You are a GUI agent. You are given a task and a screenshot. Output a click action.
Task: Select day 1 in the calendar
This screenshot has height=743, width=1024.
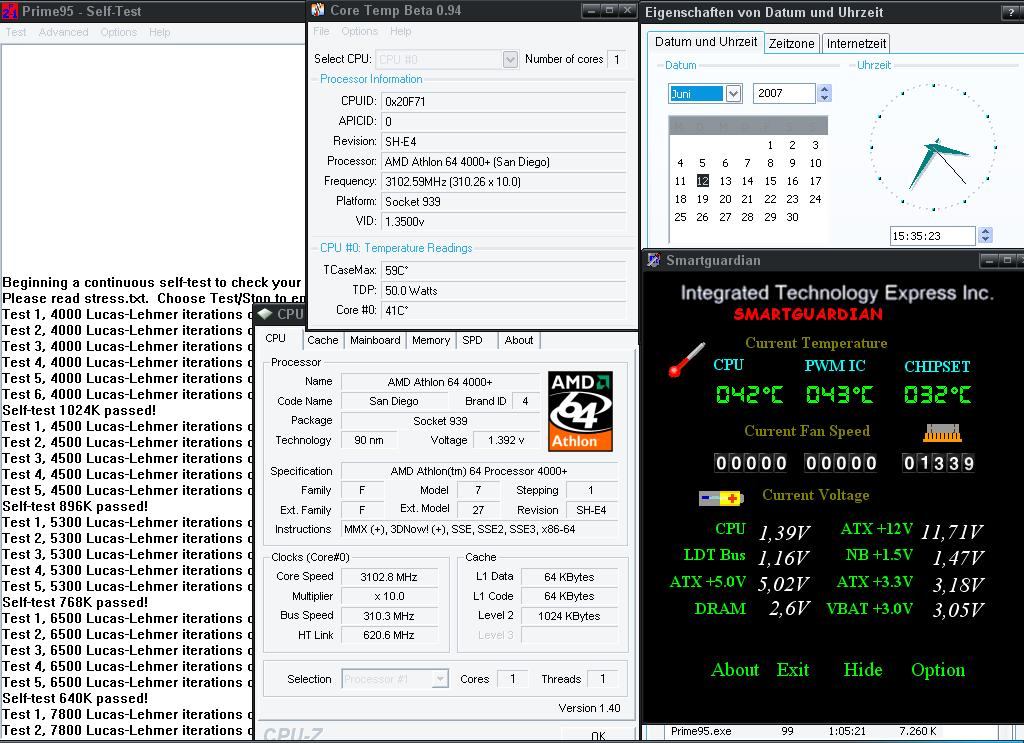pyautogui.click(x=771, y=145)
